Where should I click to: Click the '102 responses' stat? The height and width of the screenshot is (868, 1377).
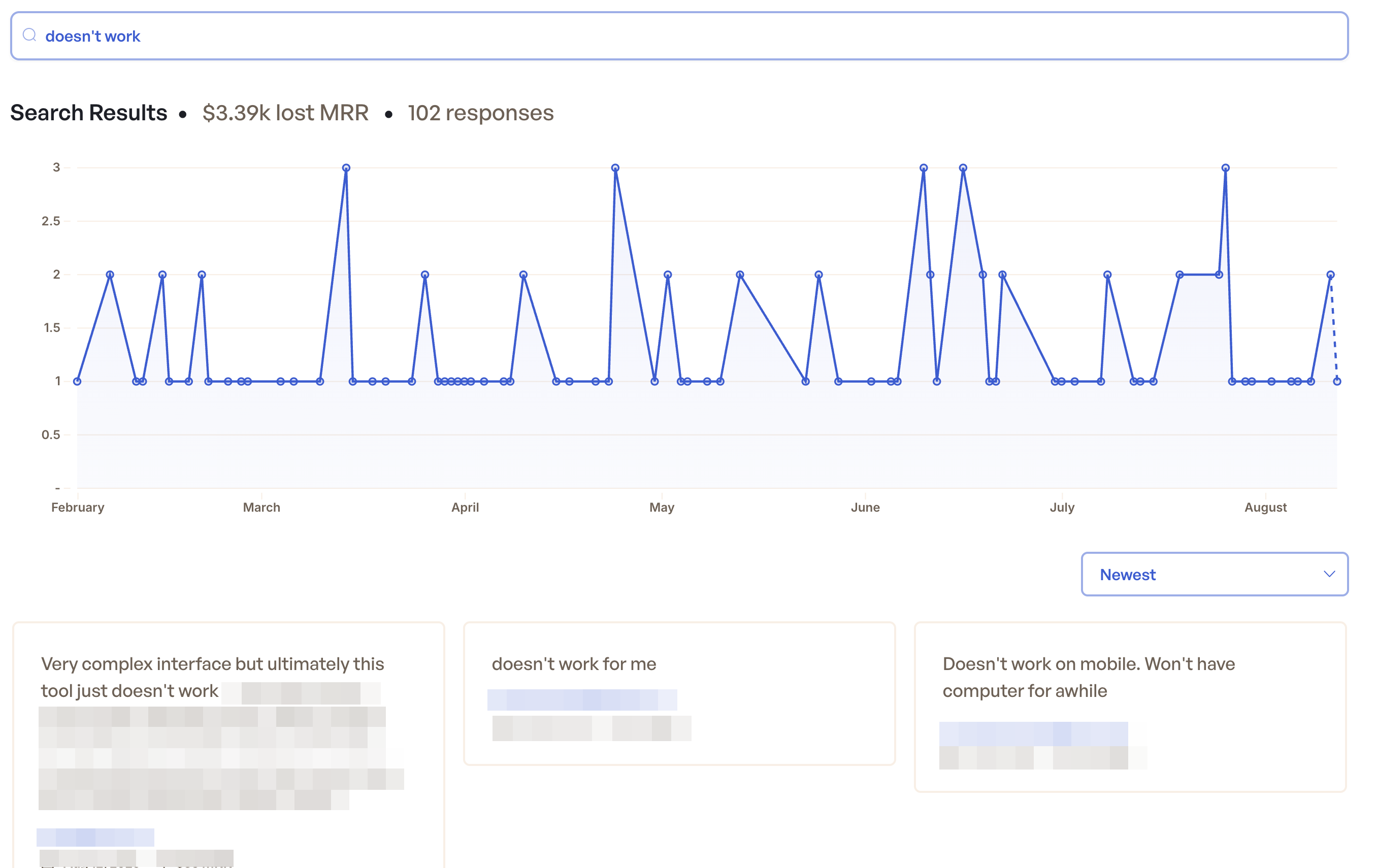[x=480, y=113]
